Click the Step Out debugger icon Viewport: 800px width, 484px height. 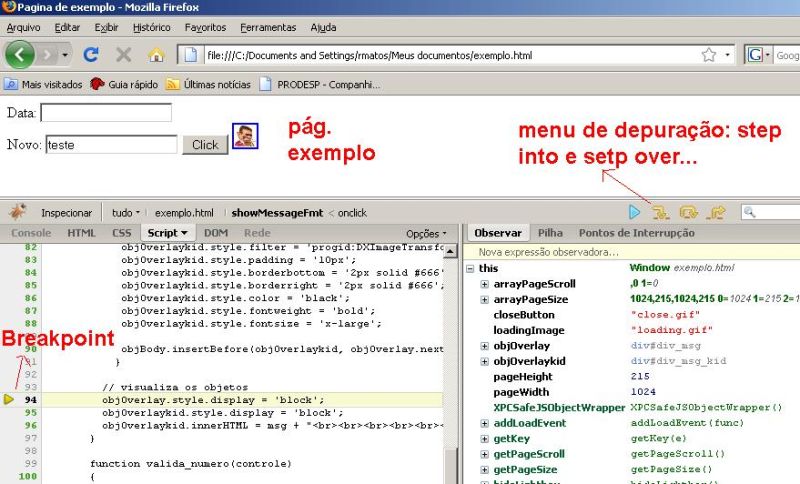(717, 212)
